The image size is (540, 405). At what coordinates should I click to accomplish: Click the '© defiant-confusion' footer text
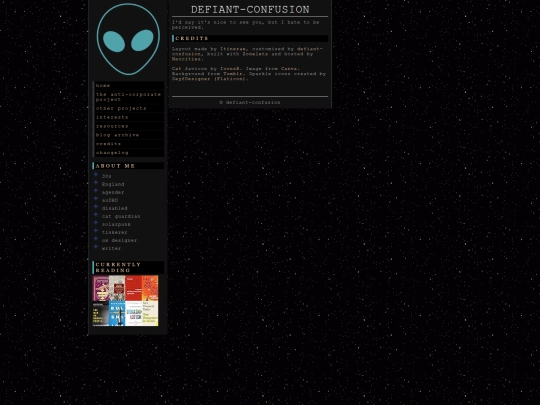[250, 102]
